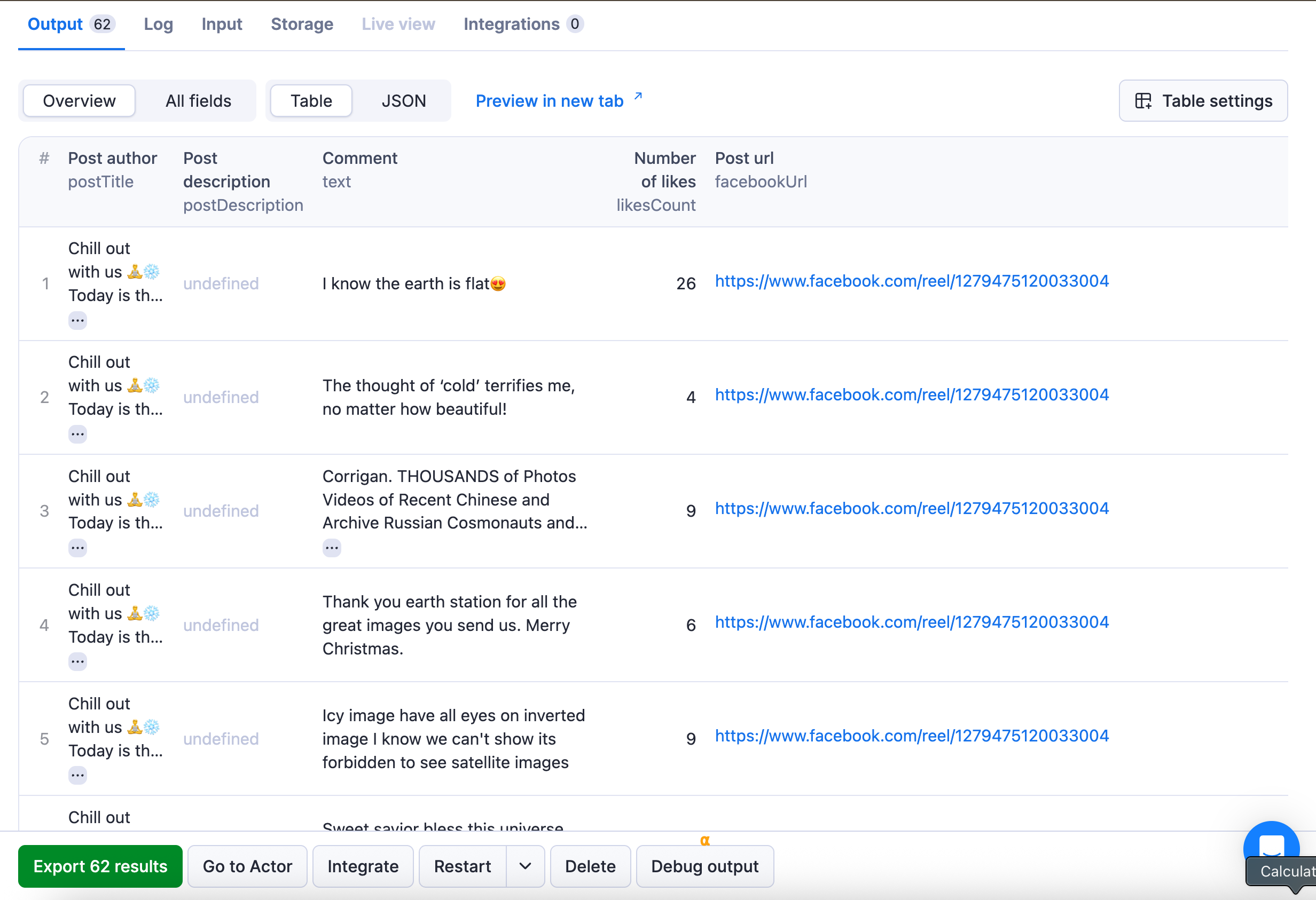Open the Storage tab
Screen dimensions: 1316x900
[x=302, y=24]
